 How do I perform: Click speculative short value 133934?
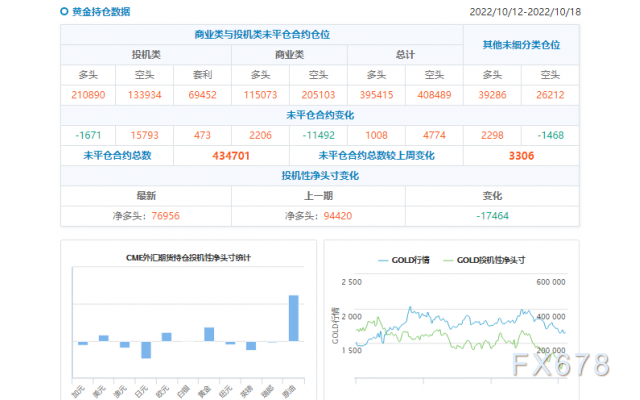(x=144, y=95)
